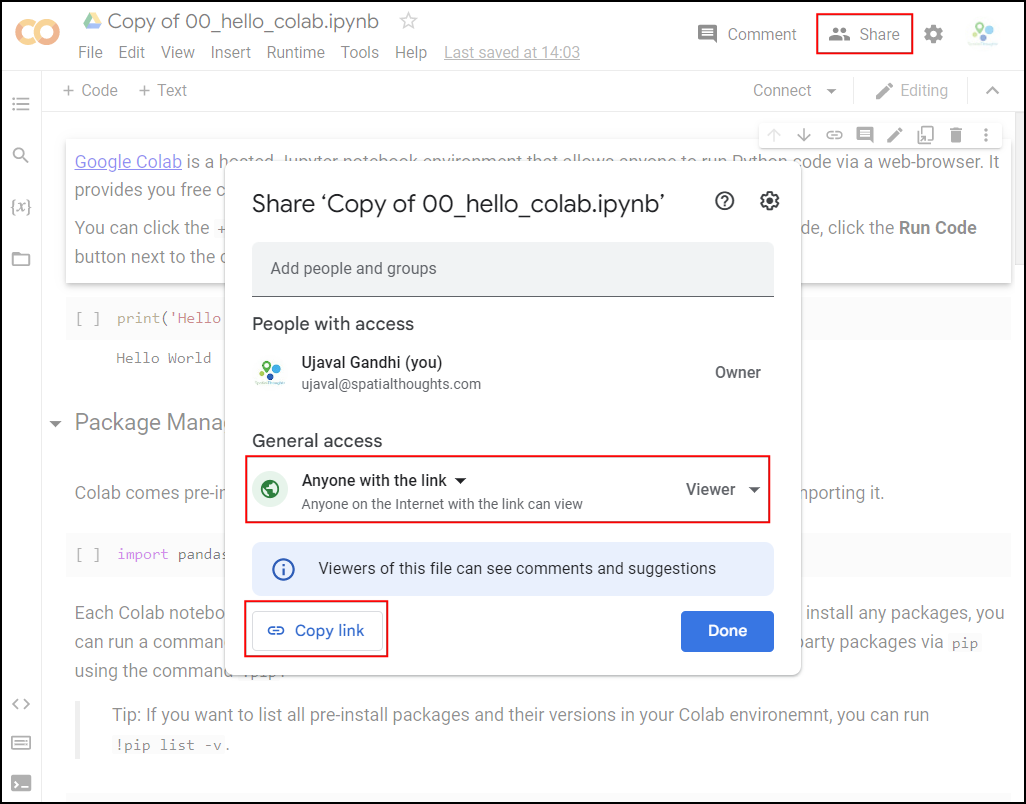
Task: Open the 'Anyone with the link' dropdown
Action: pos(384,481)
